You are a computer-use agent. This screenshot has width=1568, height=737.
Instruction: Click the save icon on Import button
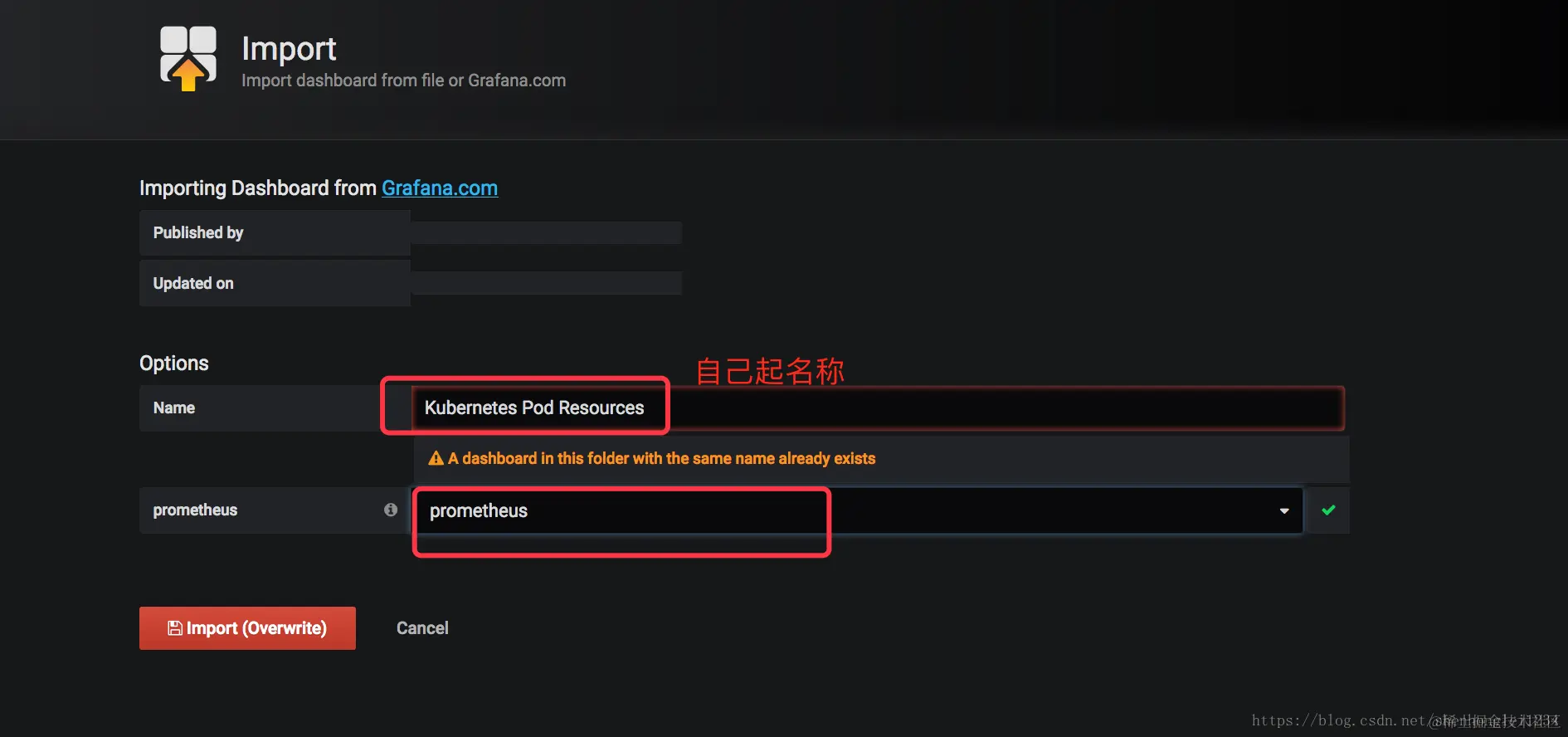pos(175,628)
